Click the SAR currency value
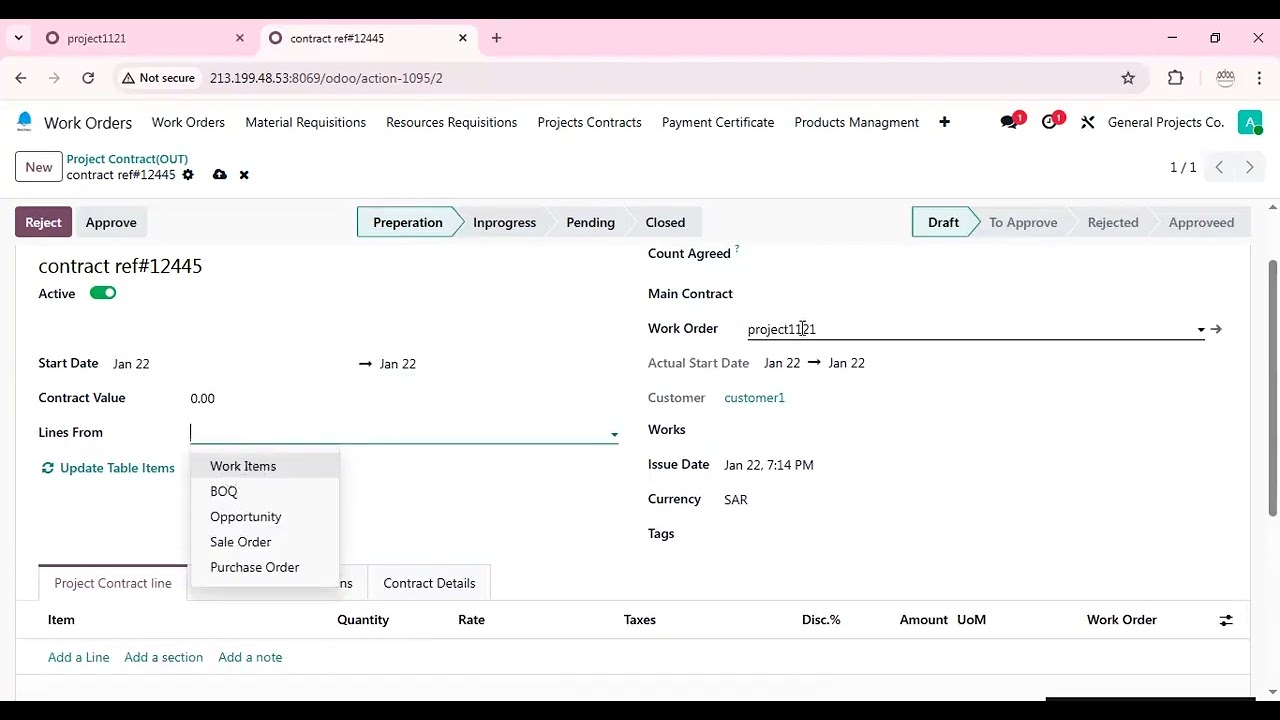The image size is (1280, 720). tap(736, 500)
